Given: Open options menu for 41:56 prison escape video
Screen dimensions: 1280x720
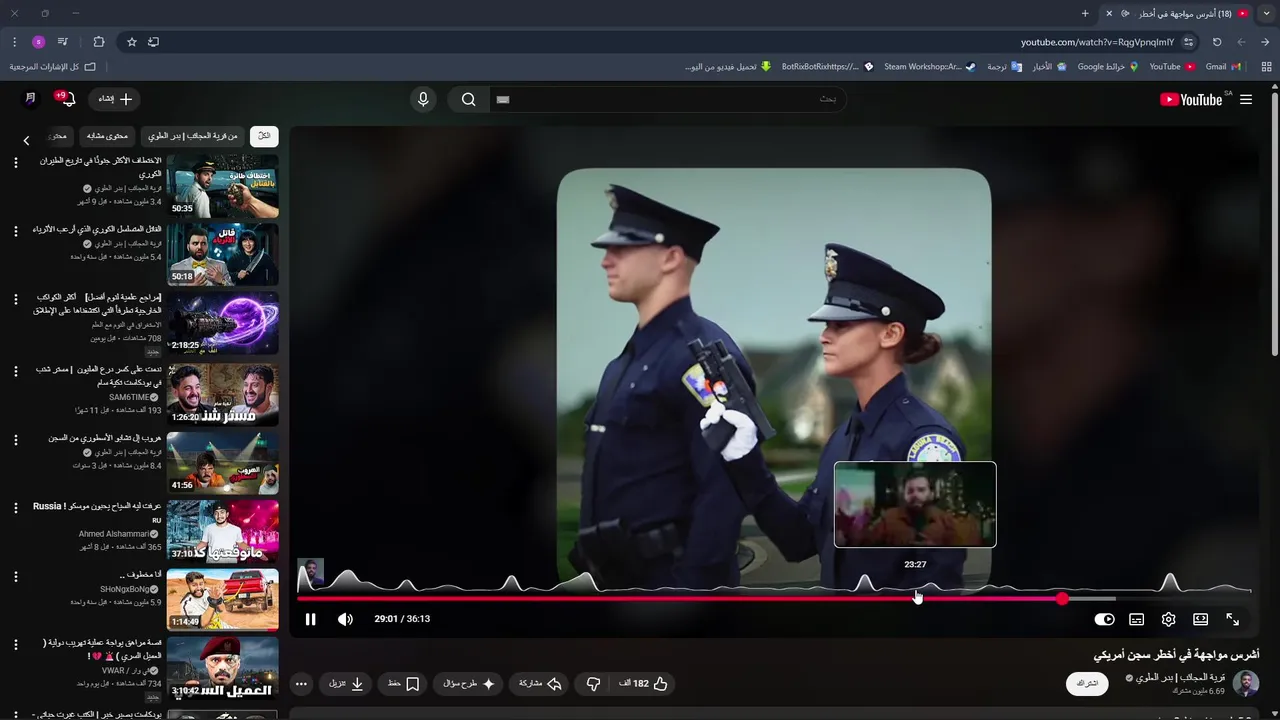Looking at the screenshot, I should [x=15, y=440].
